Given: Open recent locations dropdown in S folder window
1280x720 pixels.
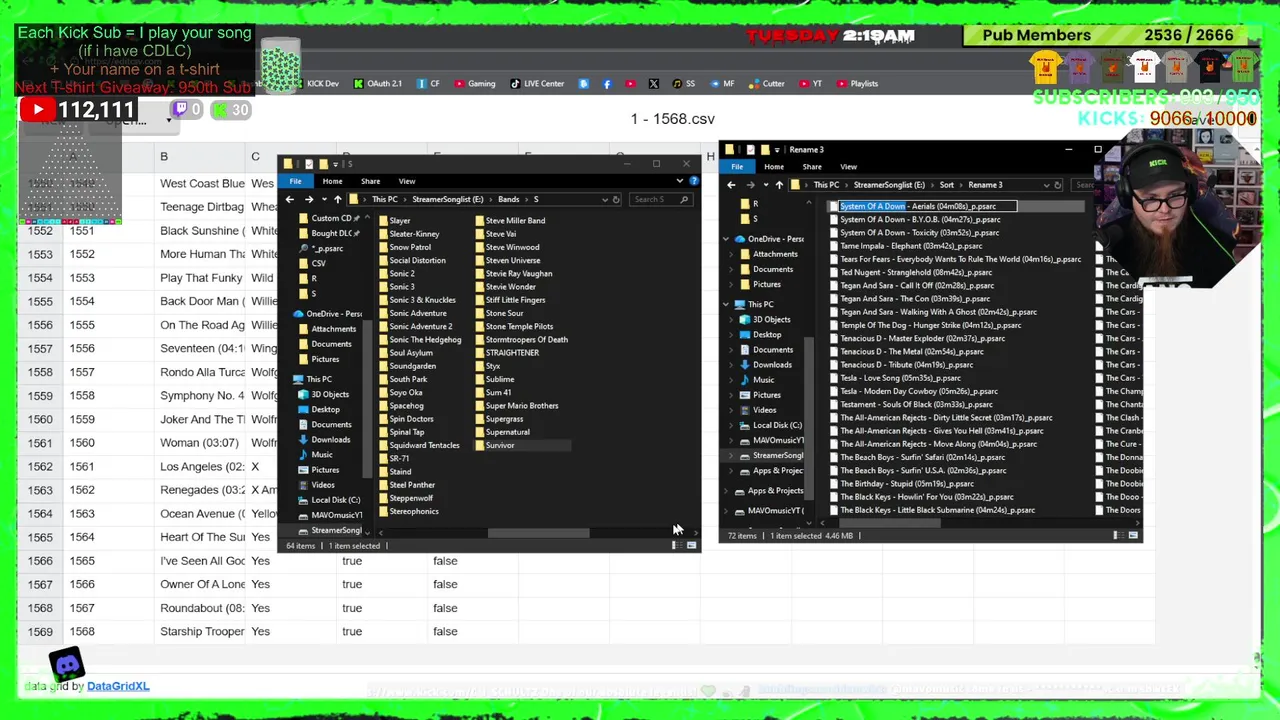Looking at the screenshot, I should point(323,199).
